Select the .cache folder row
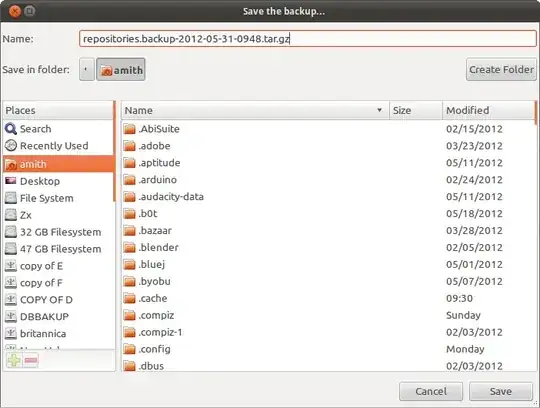Viewport: 540px width, 408px height. click(x=328, y=298)
